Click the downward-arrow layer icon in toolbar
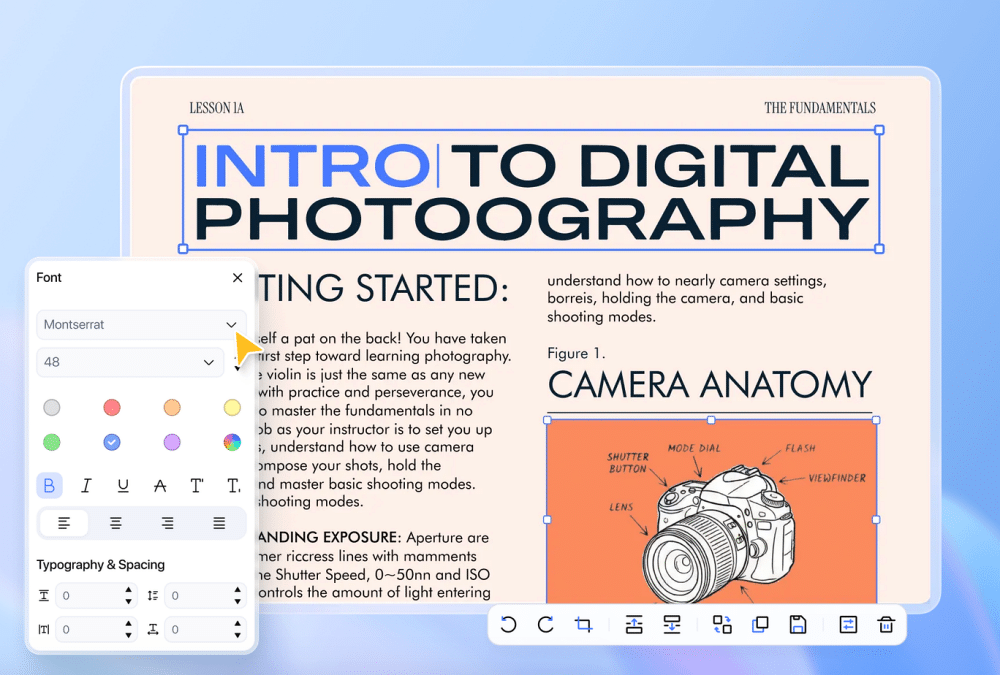 tap(672, 624)
